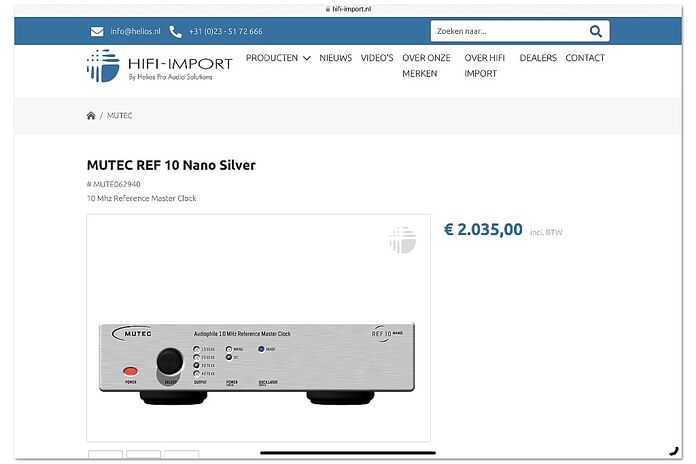
Task: Expand the PRODUCTEN menu chevron
Action: (307, 58)
